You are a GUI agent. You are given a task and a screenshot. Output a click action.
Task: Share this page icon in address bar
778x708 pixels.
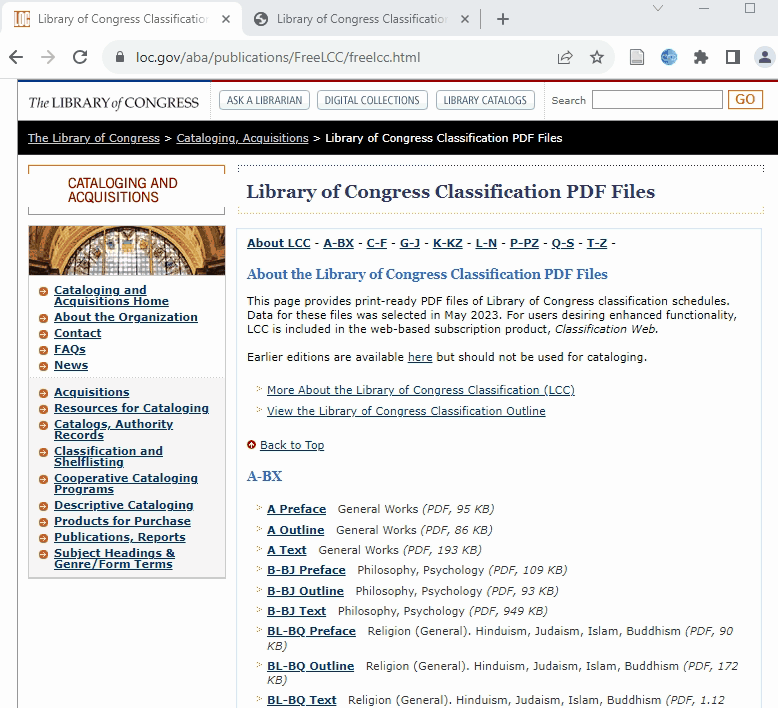[x=565, y=58]
